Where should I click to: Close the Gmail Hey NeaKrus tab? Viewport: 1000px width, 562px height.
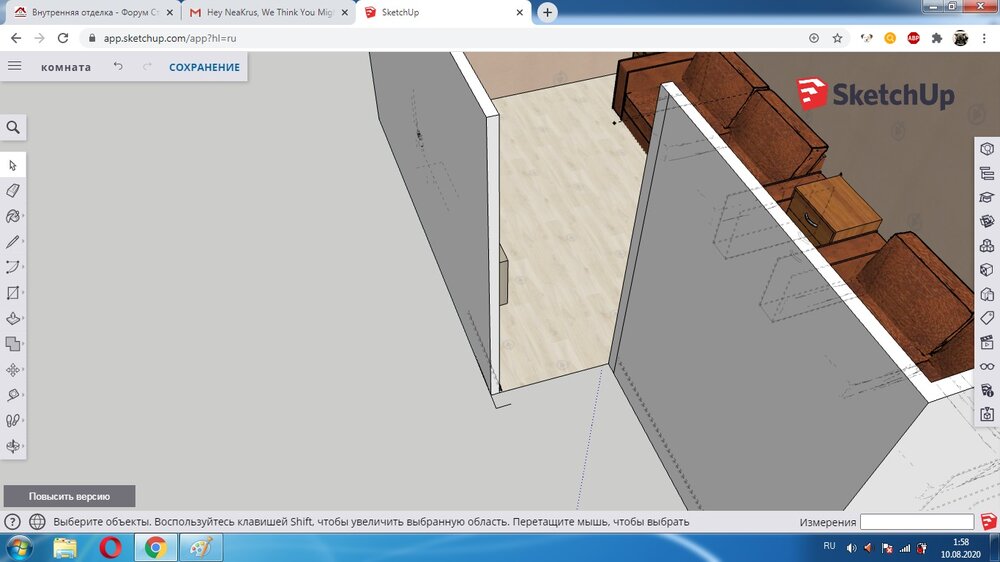coord(344,12)
